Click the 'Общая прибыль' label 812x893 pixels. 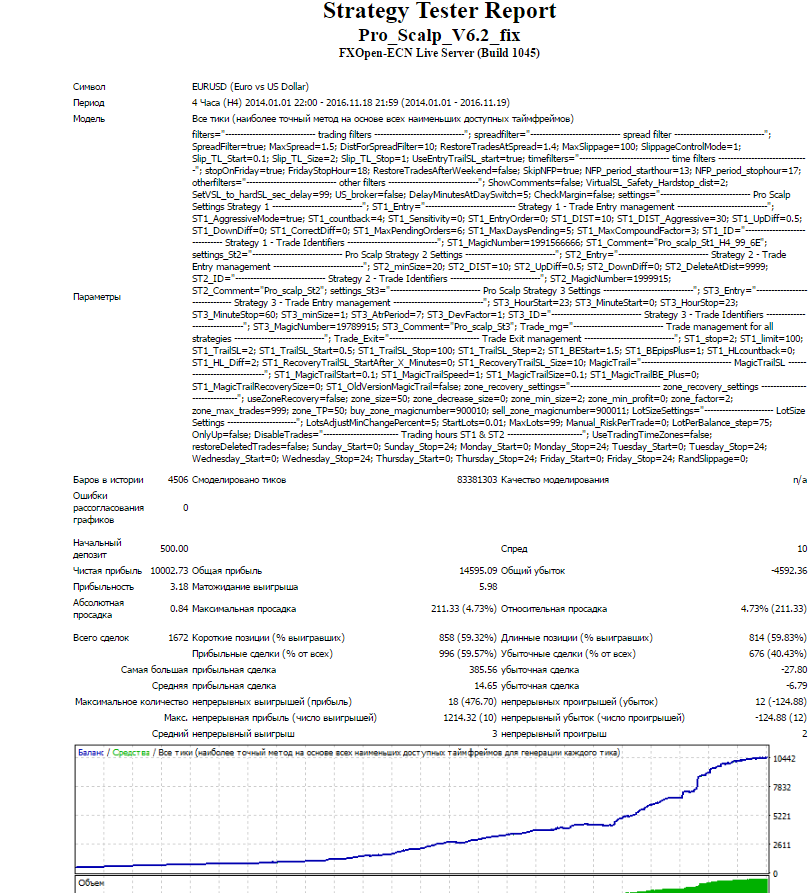coord(227,571)
